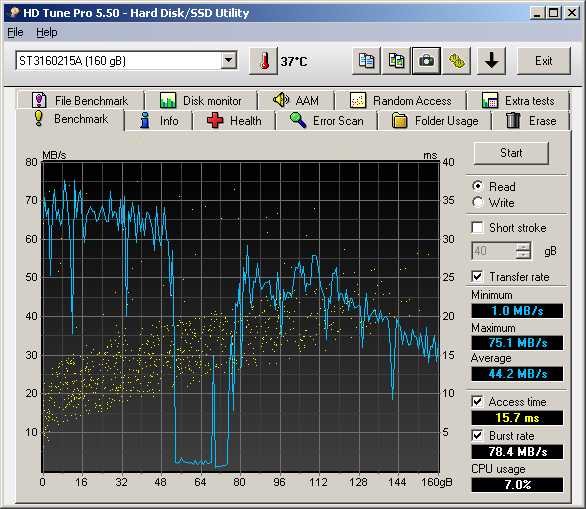Open drive selection dropdown
The width and height of the screenshot is (586, 509).
pyautogui.click(x=228, y=60)
